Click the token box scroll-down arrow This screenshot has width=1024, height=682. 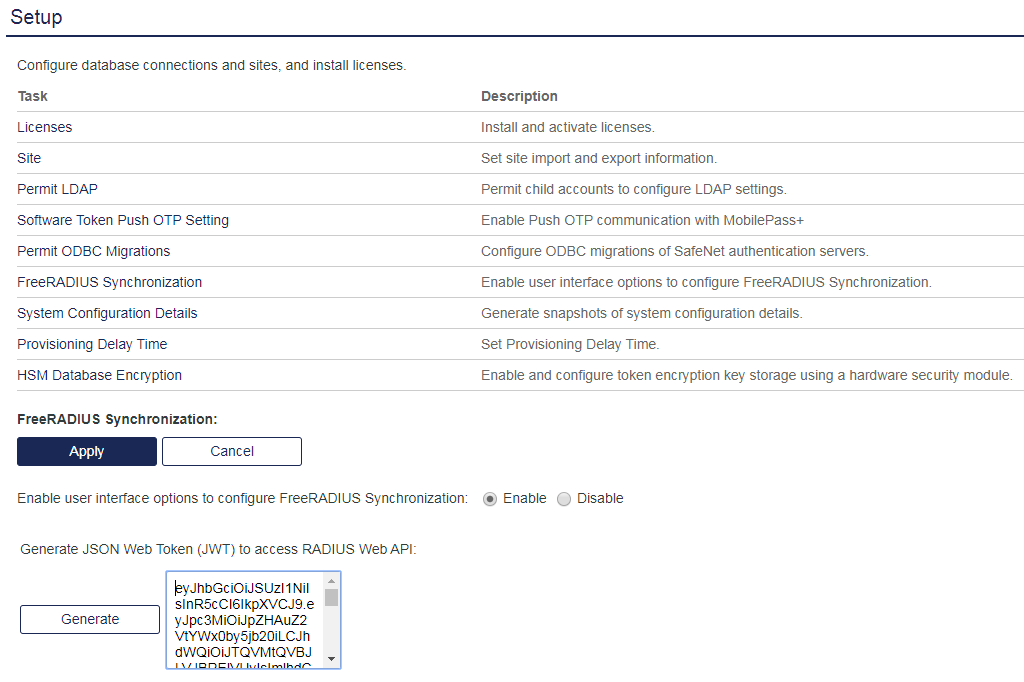click(x=331, y=659)
